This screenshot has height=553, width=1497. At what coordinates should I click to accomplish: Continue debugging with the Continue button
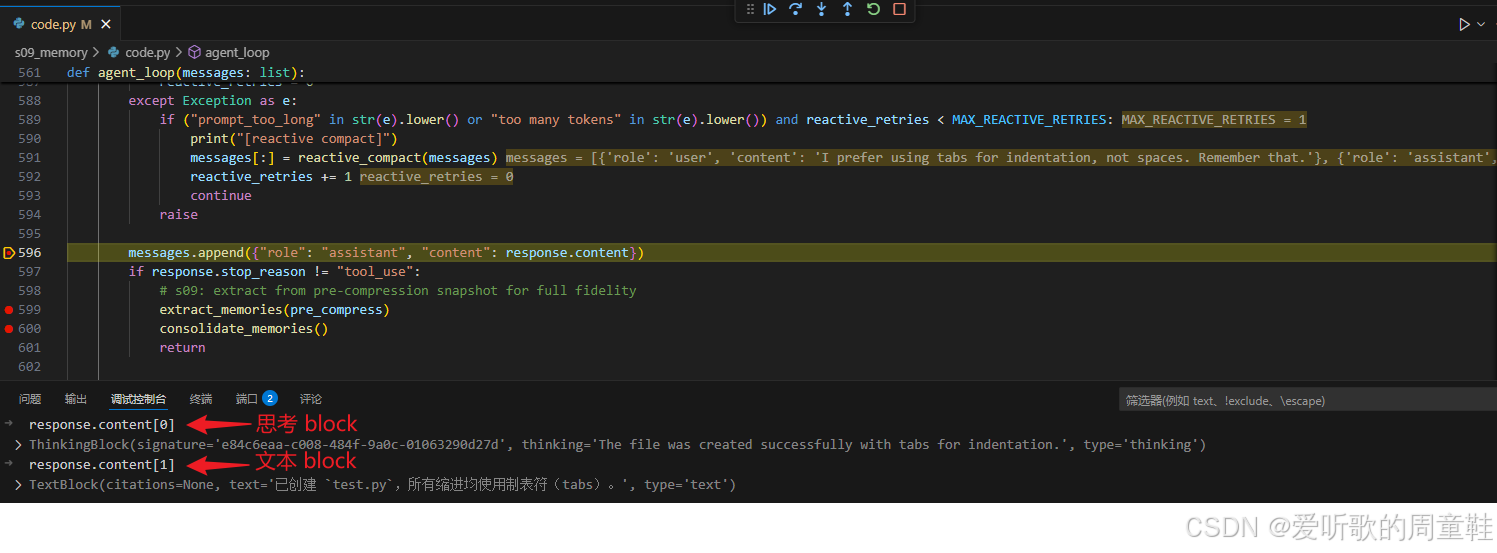click(x=770, y=9)
